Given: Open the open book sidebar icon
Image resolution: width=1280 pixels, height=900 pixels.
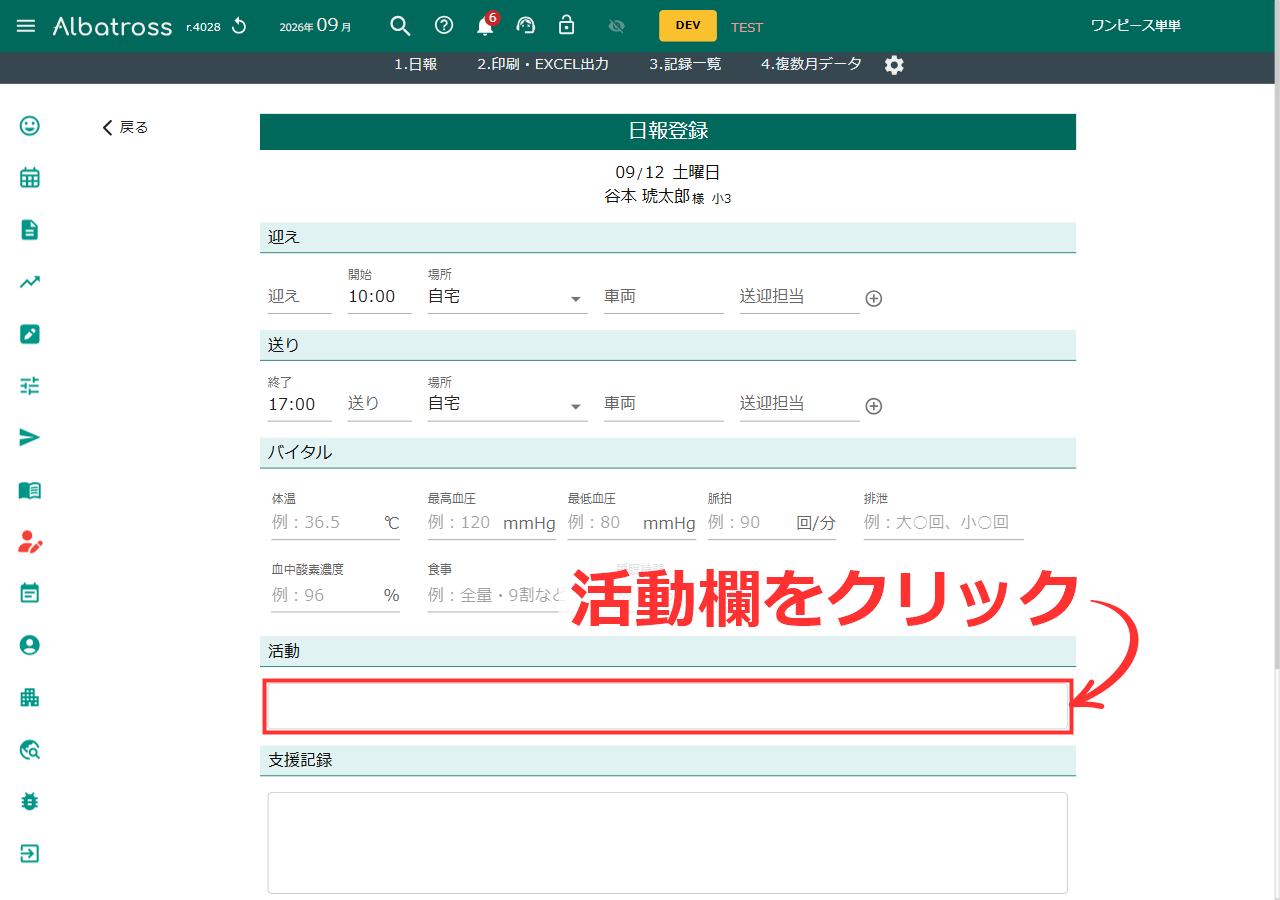Looking at the screenshot, I should coord(30,490).
